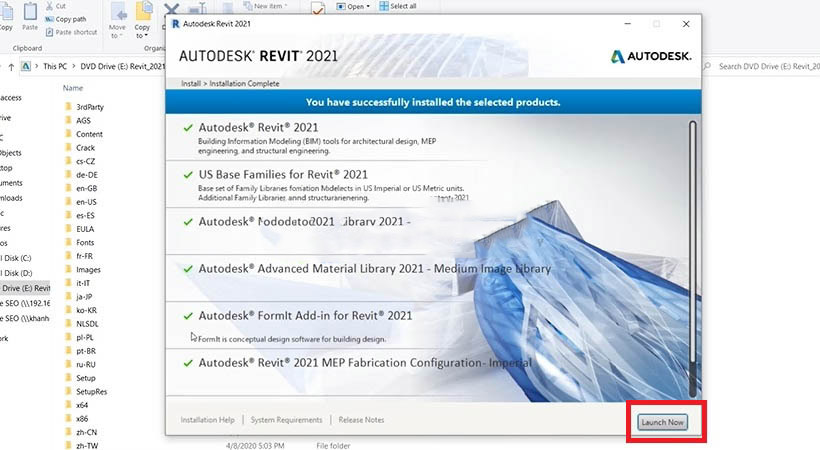Click the Autodesk logo in installer header
Image resolution: width=820 pixels, height=450 pixels.
(x=651, y=56)
